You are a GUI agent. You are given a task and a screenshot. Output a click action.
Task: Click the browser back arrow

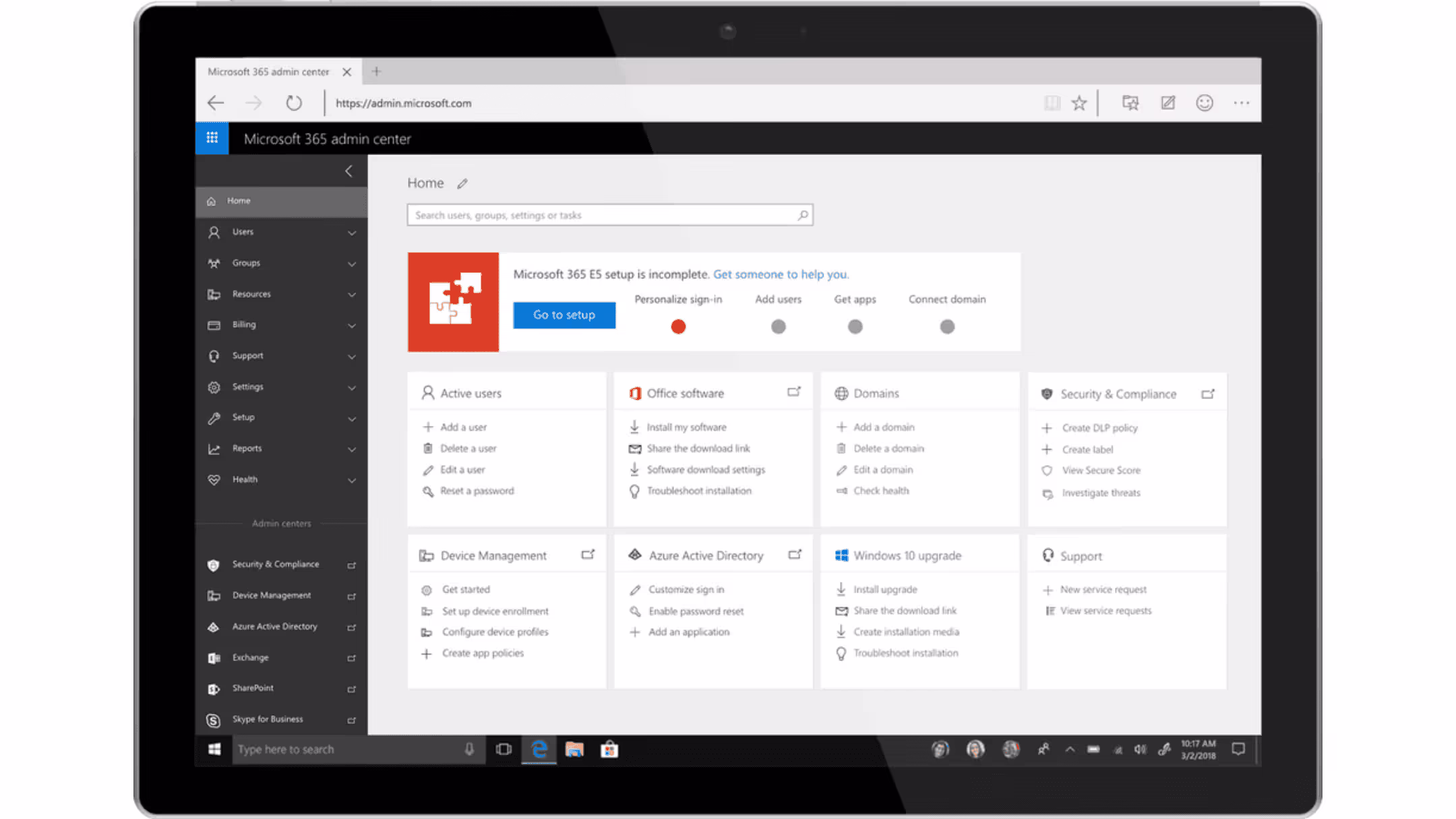[x=216, y=103]
